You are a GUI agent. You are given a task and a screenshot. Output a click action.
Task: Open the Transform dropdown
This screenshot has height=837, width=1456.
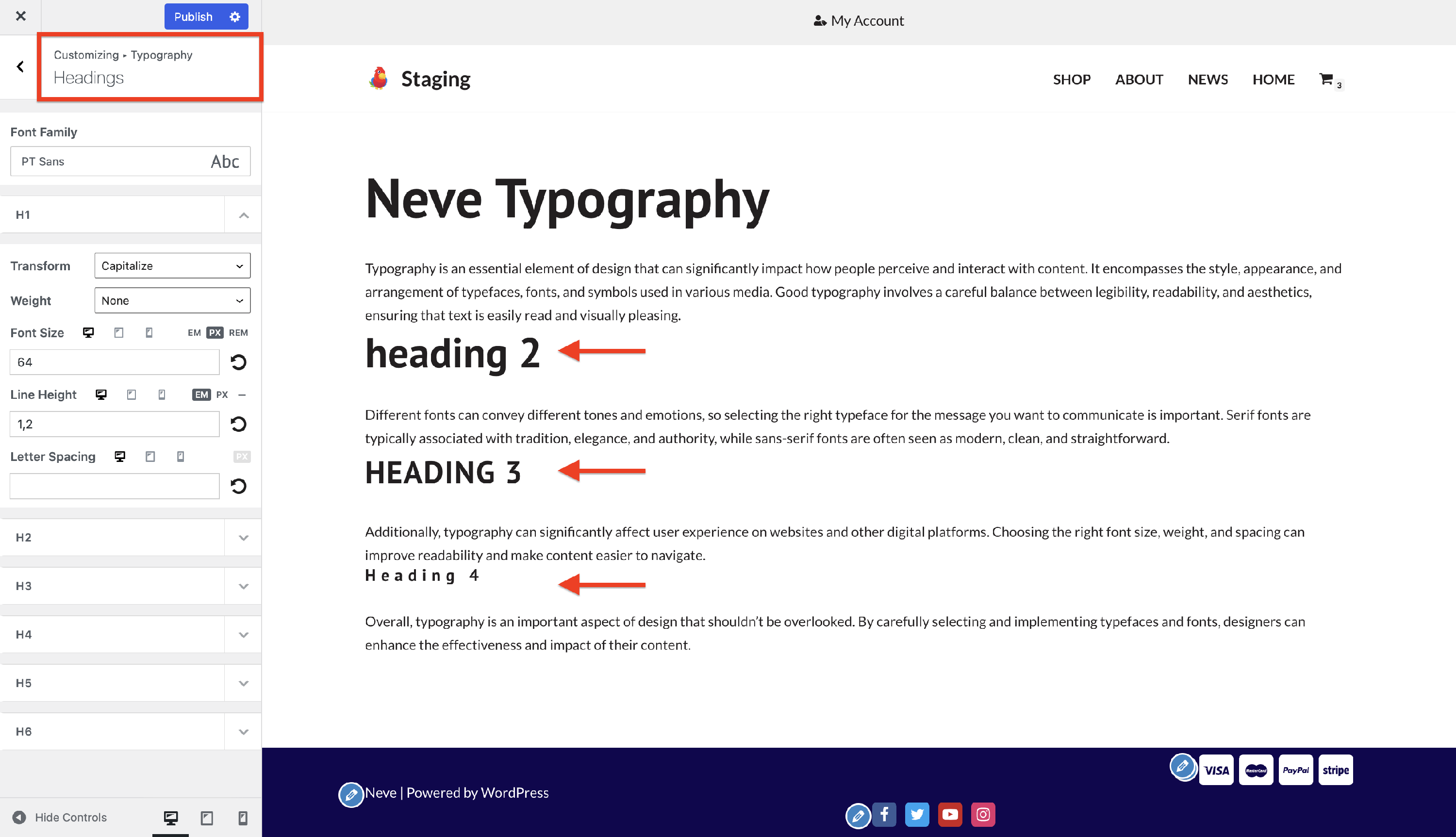(172, 265)
